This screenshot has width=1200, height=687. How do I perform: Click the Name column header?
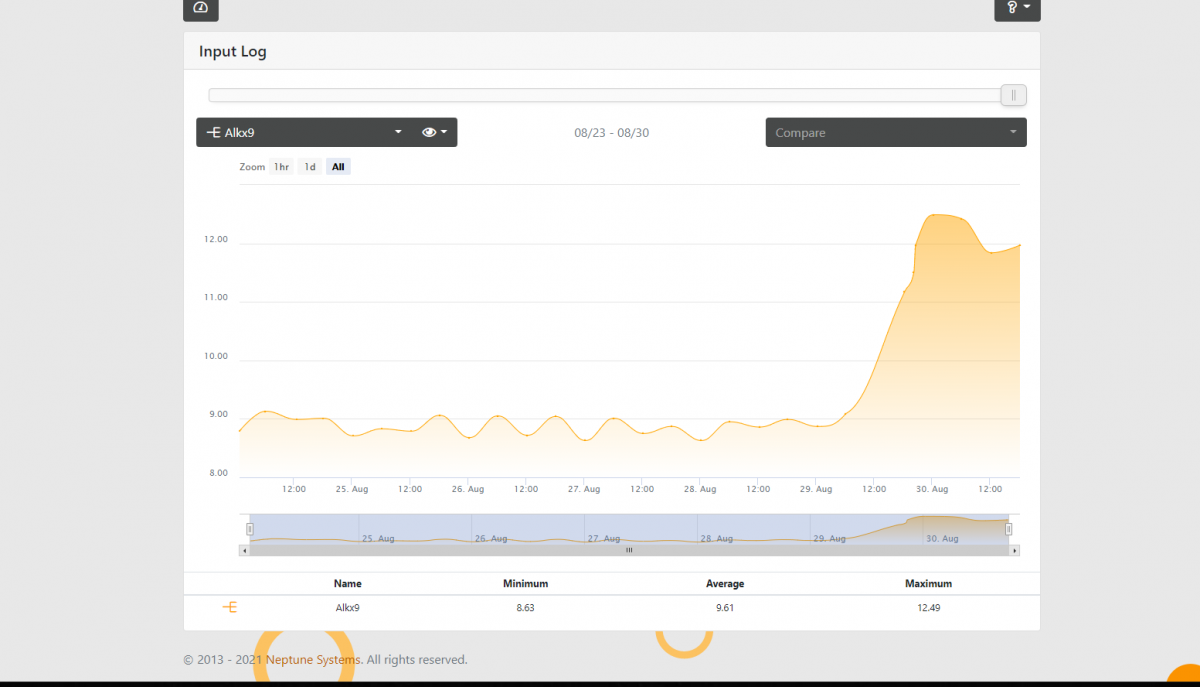point(348,583)
